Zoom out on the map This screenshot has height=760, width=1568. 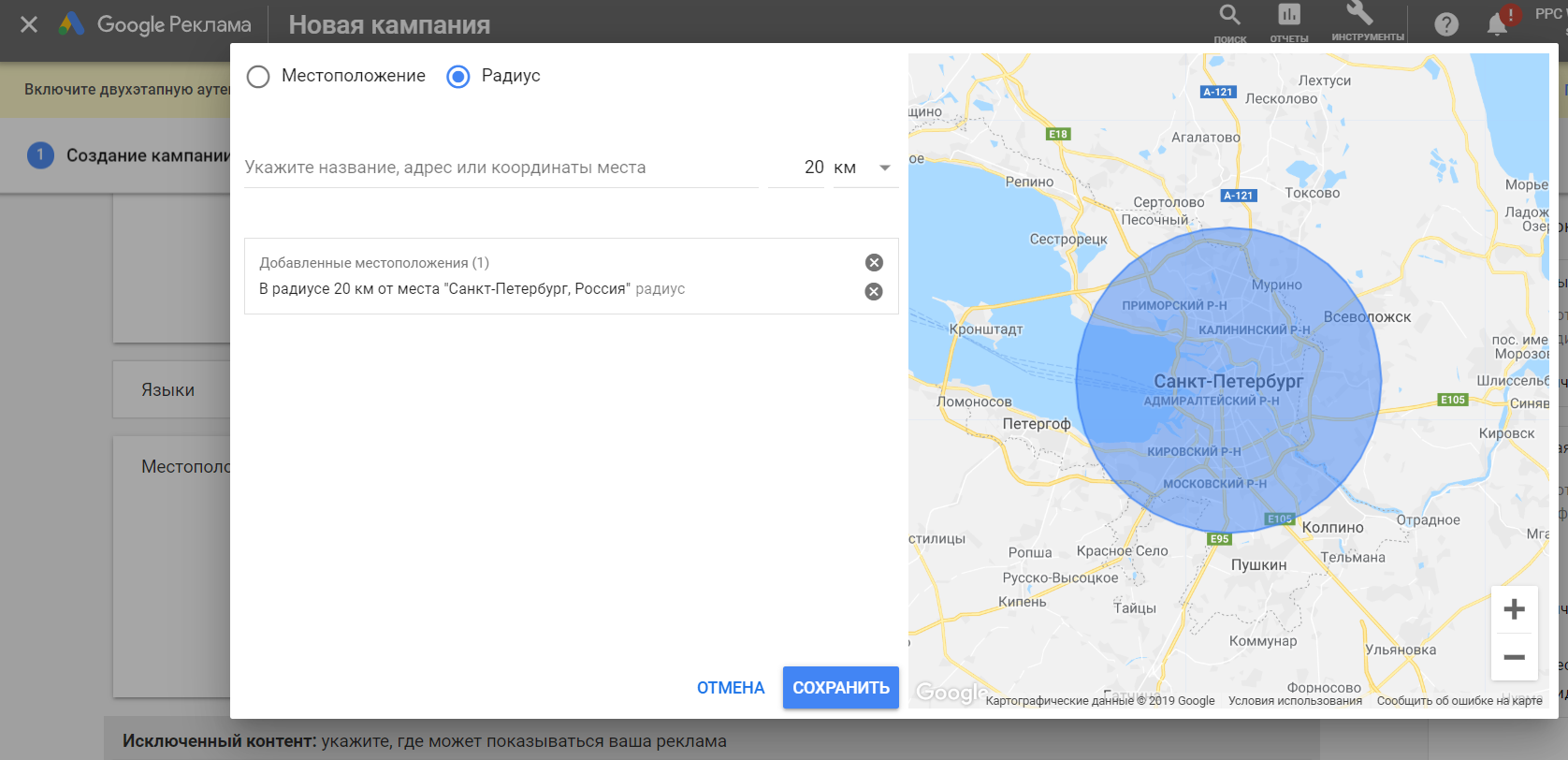(x=1514, y=657)
